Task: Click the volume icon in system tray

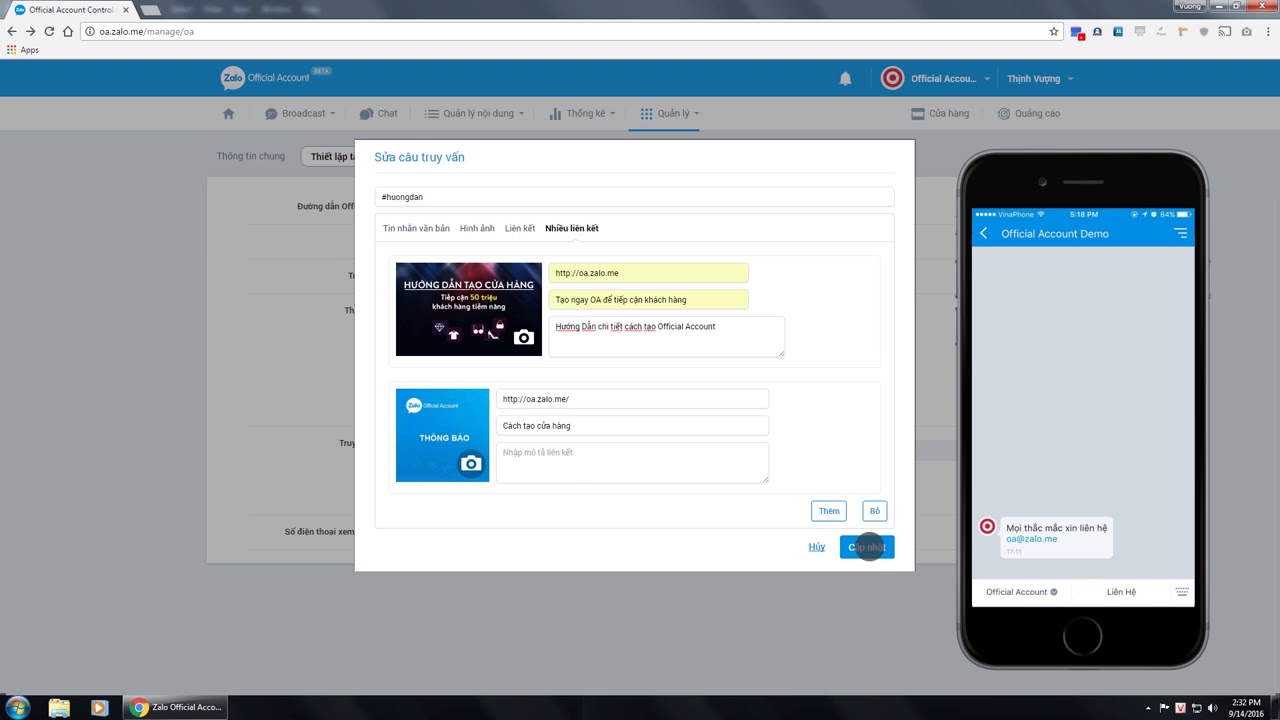Action: point(1212,708)
